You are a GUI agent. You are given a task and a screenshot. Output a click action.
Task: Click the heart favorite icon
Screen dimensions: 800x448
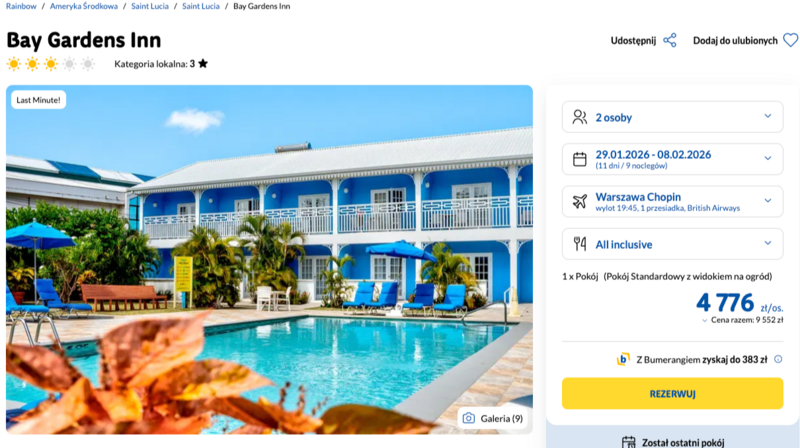790,41
